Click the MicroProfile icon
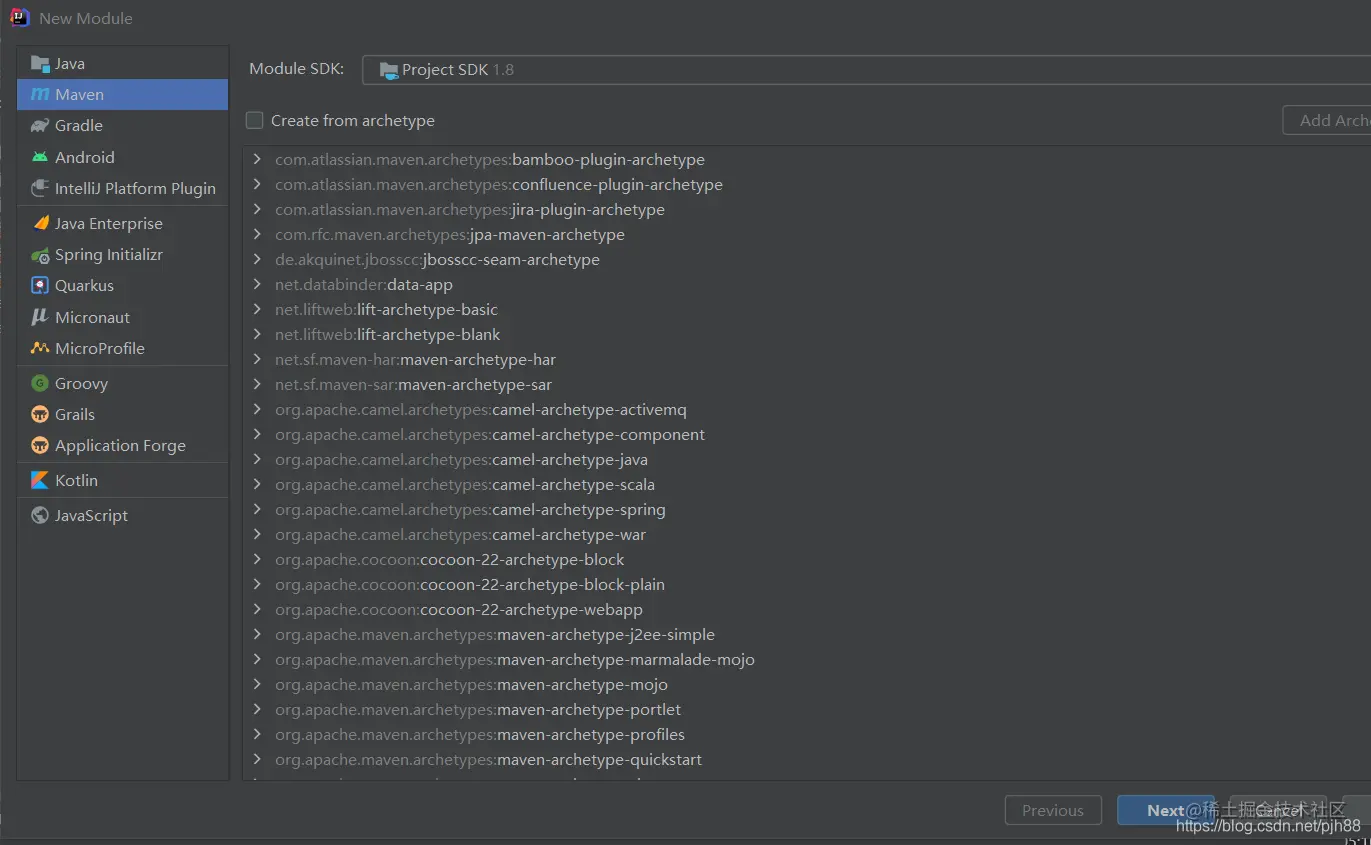 [x=40, y=348]
